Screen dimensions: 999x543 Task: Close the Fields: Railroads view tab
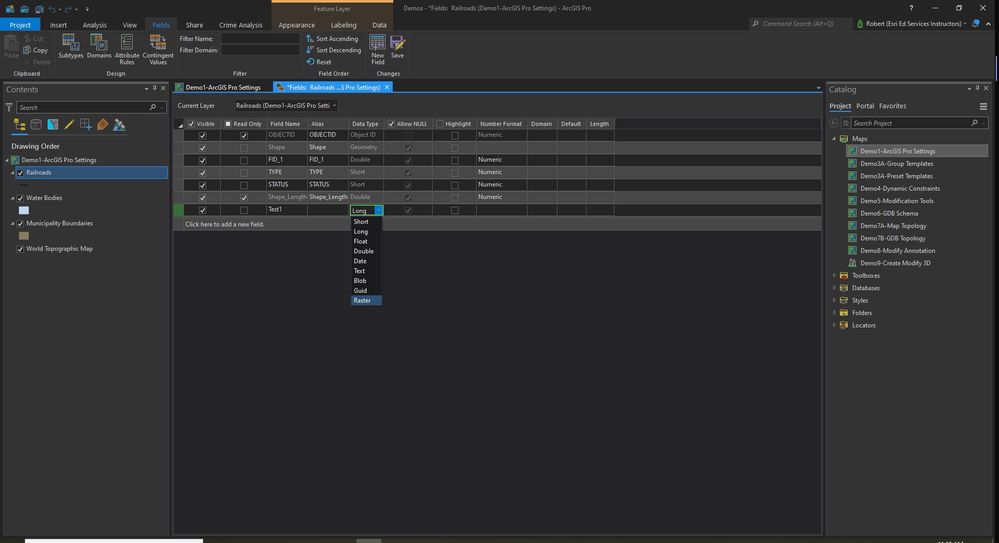tap(387, 87)
